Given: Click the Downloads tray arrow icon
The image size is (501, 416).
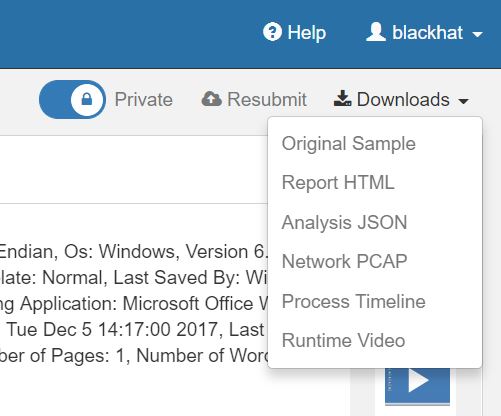Looking at the screenshot, I should click(x=342, y=99).
